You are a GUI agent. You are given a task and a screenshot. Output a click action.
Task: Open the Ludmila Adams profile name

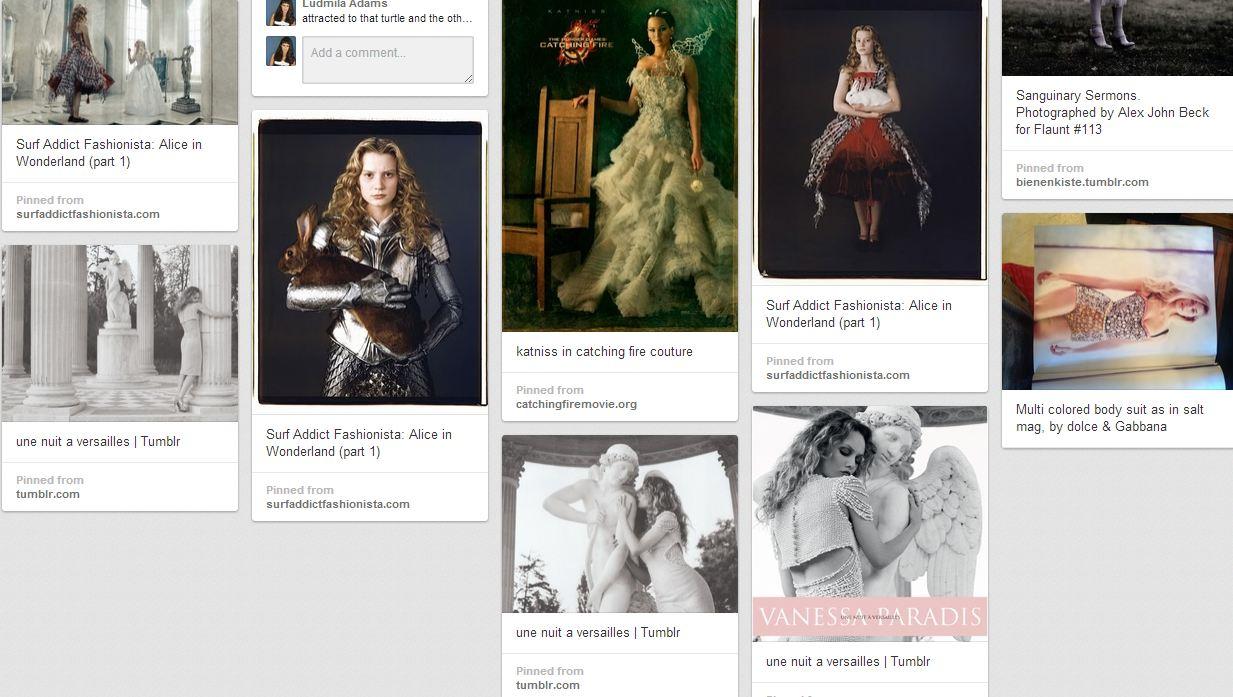coord(345,4)
